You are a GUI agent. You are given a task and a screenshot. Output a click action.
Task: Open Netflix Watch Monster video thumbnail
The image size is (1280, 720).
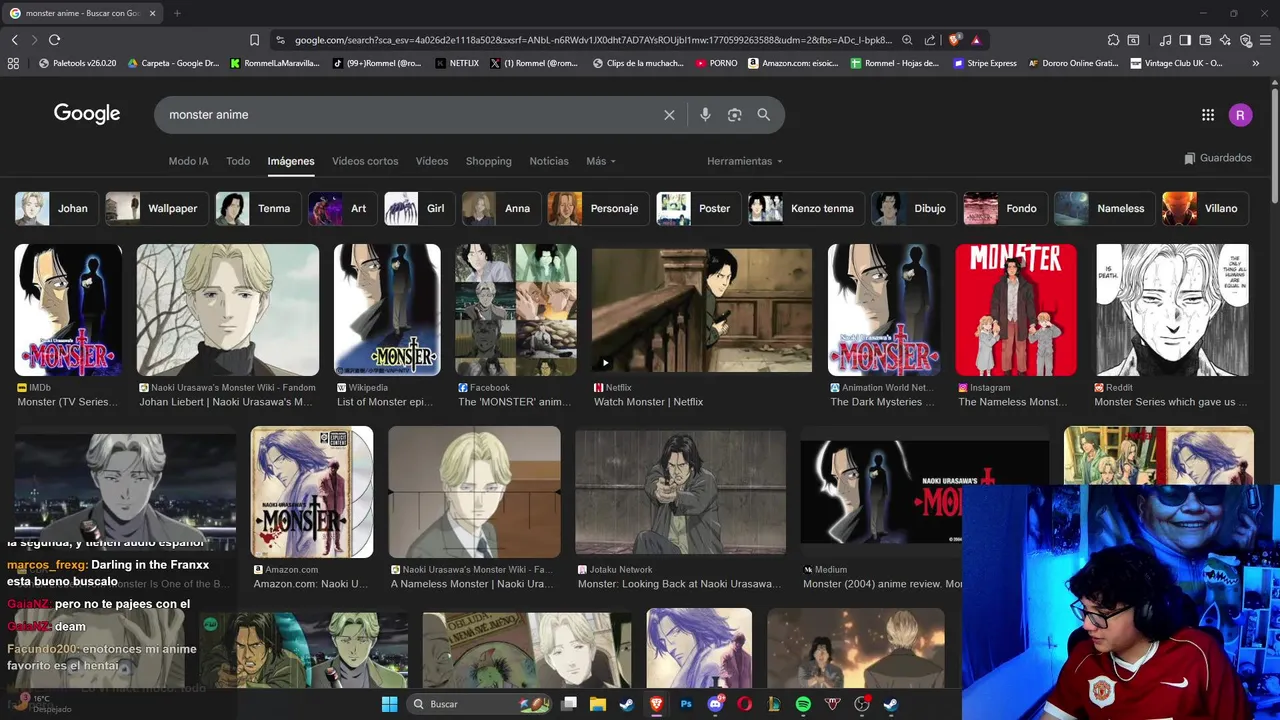pyautogui.click(x=702, y=310)
